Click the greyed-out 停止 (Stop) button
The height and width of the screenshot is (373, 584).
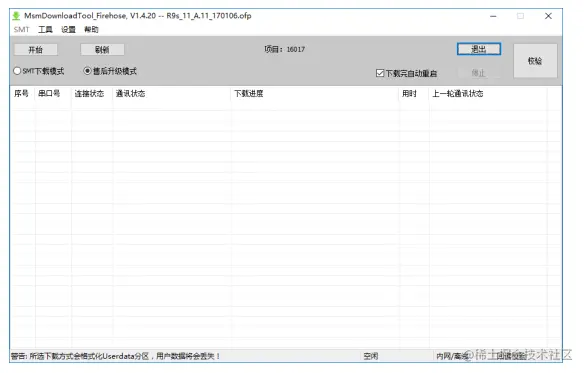(479, 73)
